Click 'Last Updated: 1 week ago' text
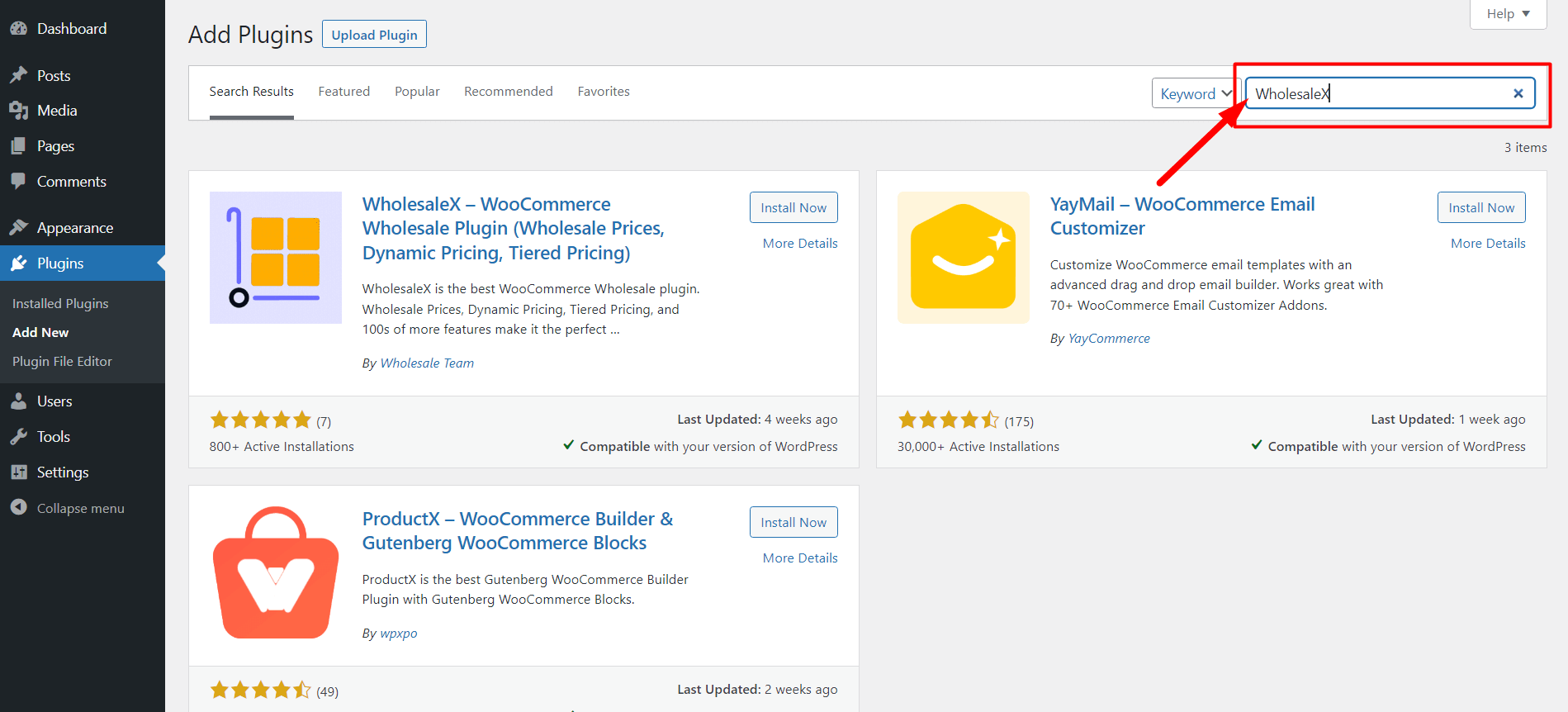This screenshot has width=1568, height=712. coord(1448,419)
